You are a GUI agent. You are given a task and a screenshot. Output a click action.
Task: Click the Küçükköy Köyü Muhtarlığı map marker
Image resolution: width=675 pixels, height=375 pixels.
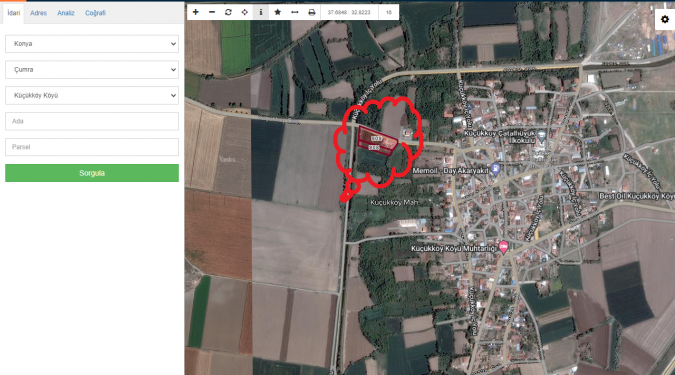(x=503, y=247)
